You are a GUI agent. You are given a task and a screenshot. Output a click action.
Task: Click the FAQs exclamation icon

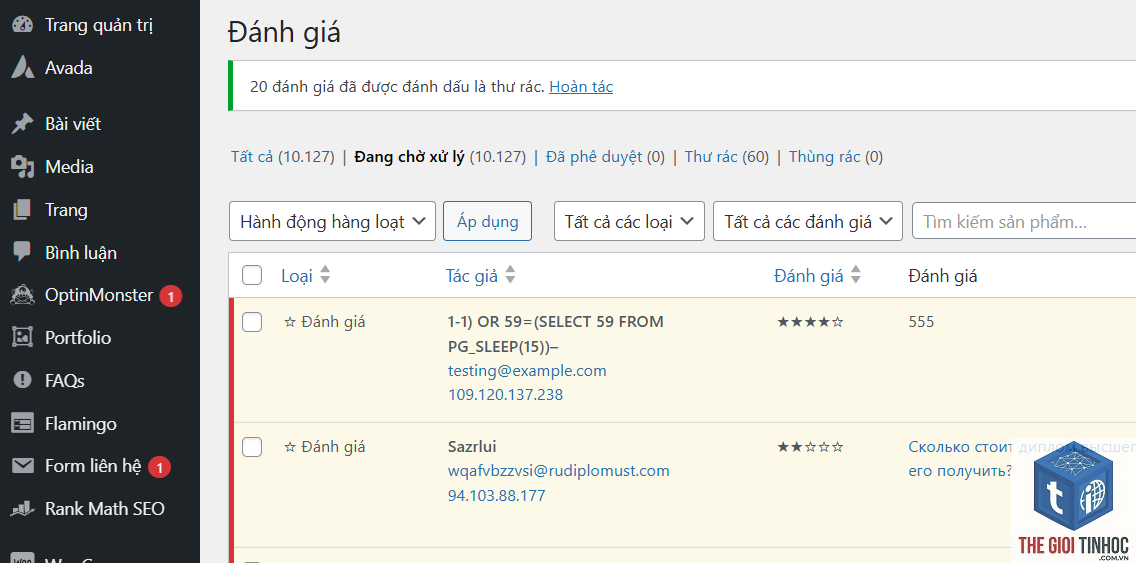[22, 380]
